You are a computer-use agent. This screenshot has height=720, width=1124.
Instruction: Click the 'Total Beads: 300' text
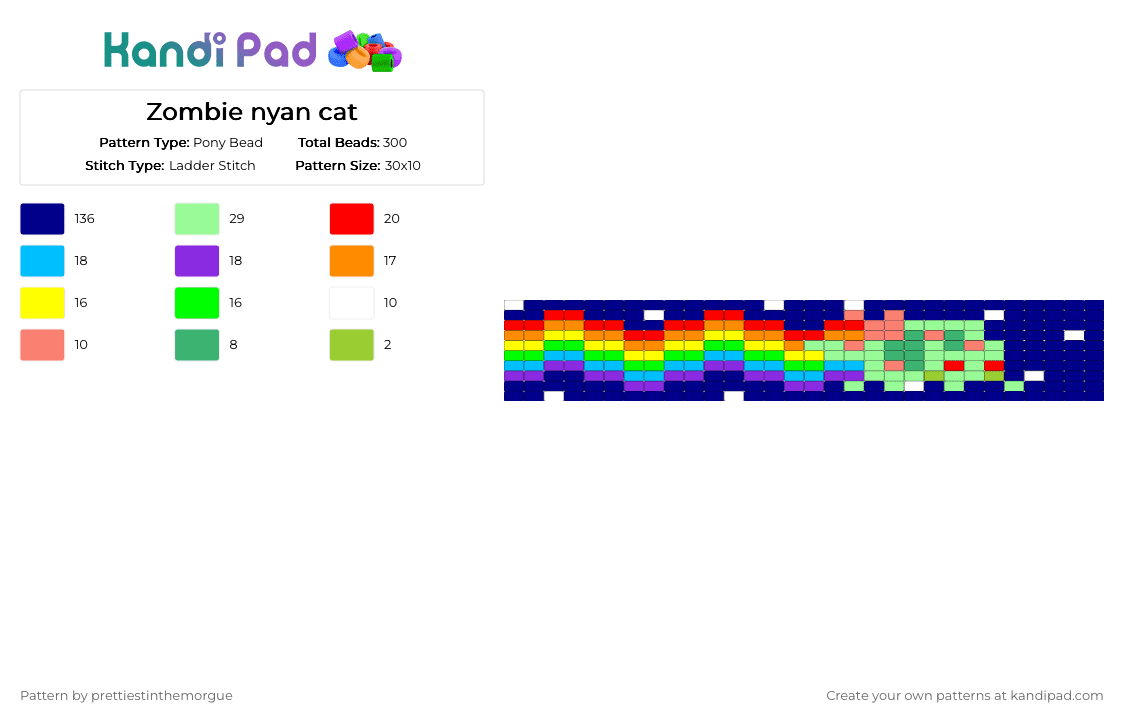pyautogui.click(x=353, y=143)
